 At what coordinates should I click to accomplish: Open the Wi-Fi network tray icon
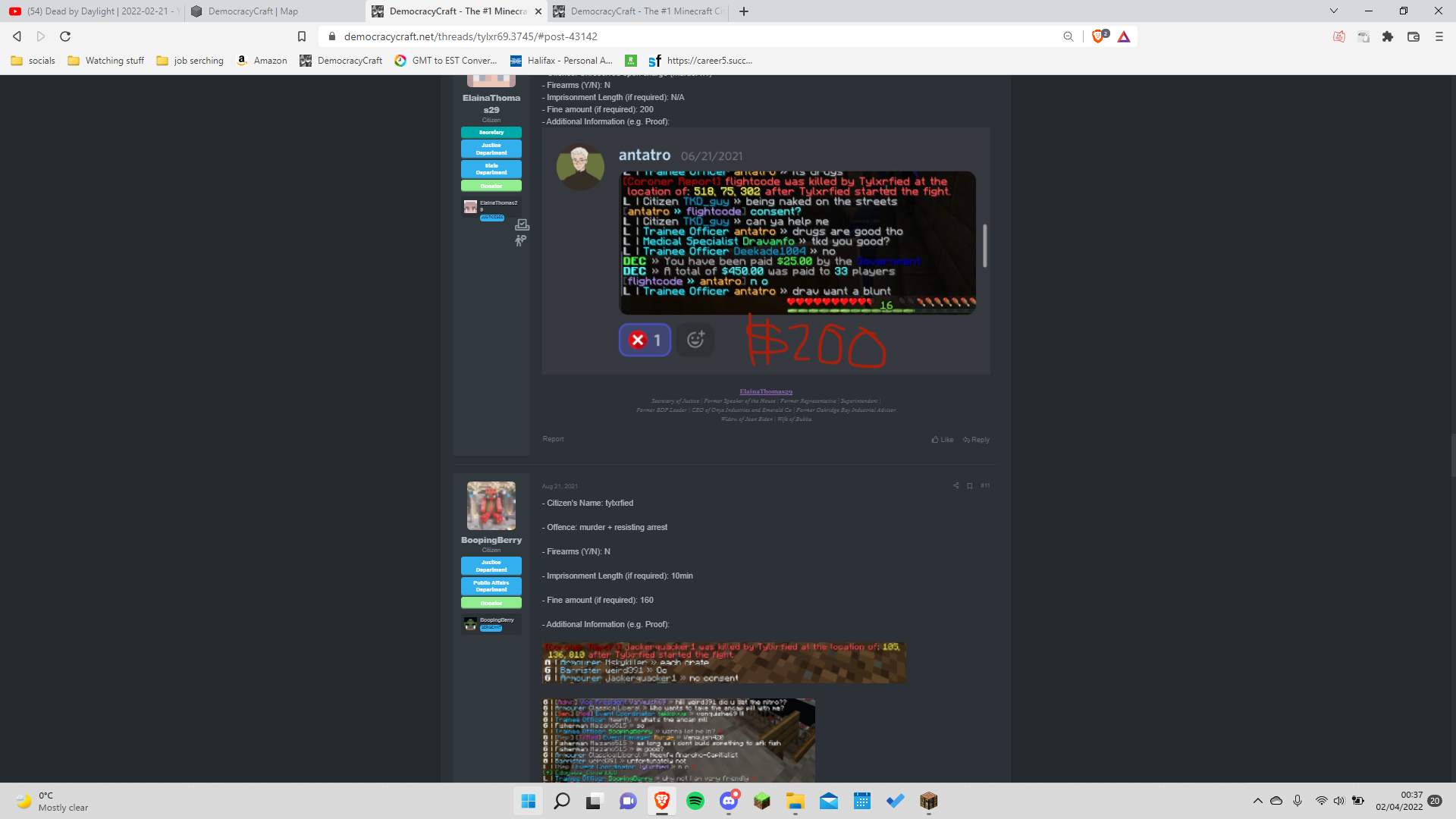tap(1322, 801)
